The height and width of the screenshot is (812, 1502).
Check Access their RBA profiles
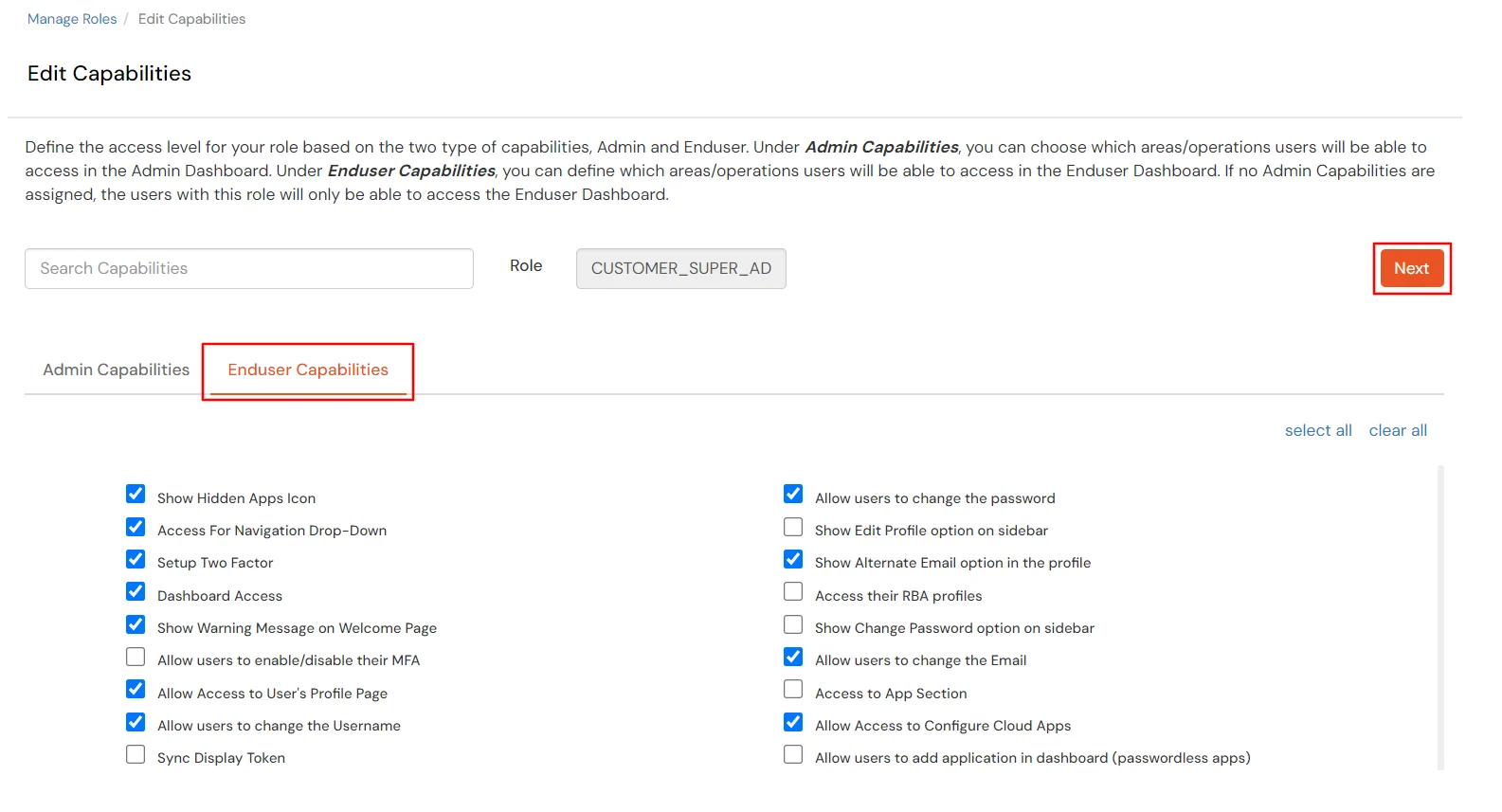point(793,592)
